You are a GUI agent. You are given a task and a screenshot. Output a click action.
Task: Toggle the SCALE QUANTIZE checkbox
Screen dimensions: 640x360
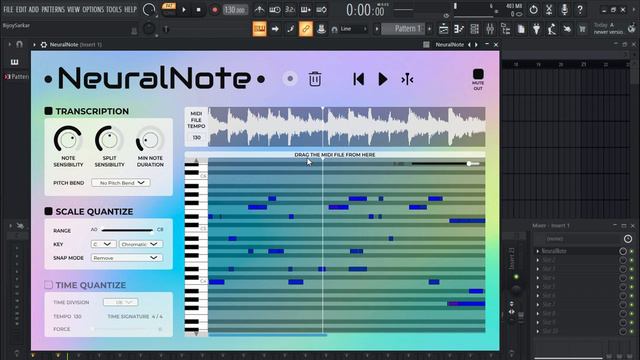pyautogui.click(x=49, y=211)
